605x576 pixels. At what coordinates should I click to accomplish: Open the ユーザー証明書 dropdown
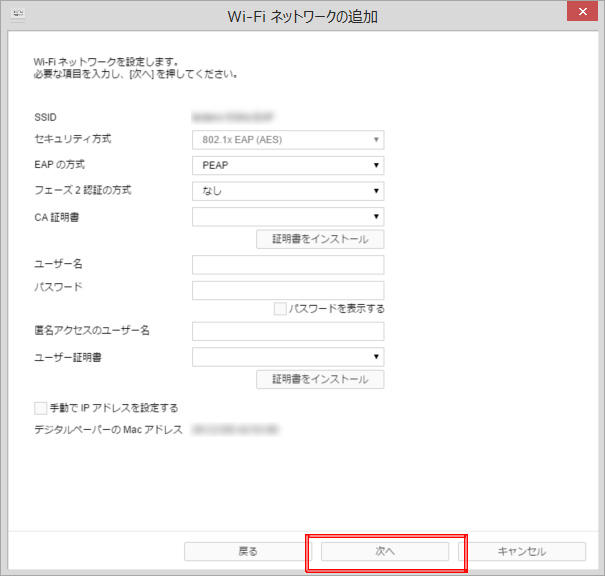pos(287,357)
